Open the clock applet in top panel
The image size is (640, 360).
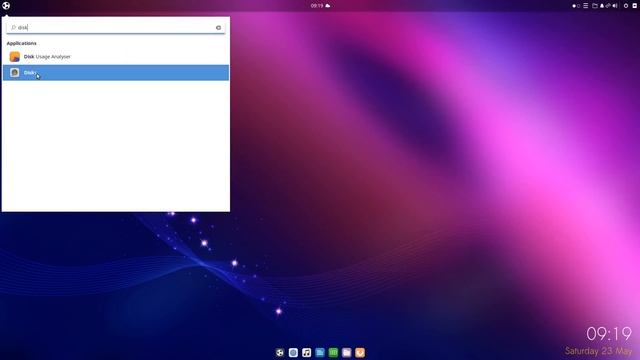(x=317, y=6)
